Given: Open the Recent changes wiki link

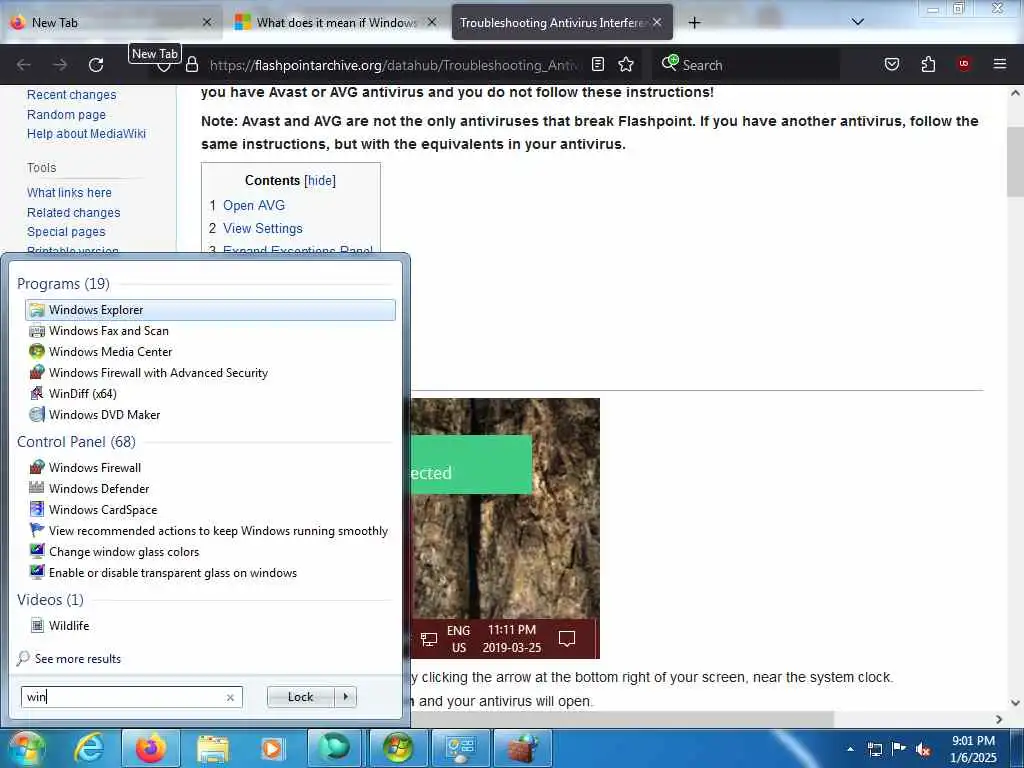Looking at the screenshot, I should click(x=71, y=95).
